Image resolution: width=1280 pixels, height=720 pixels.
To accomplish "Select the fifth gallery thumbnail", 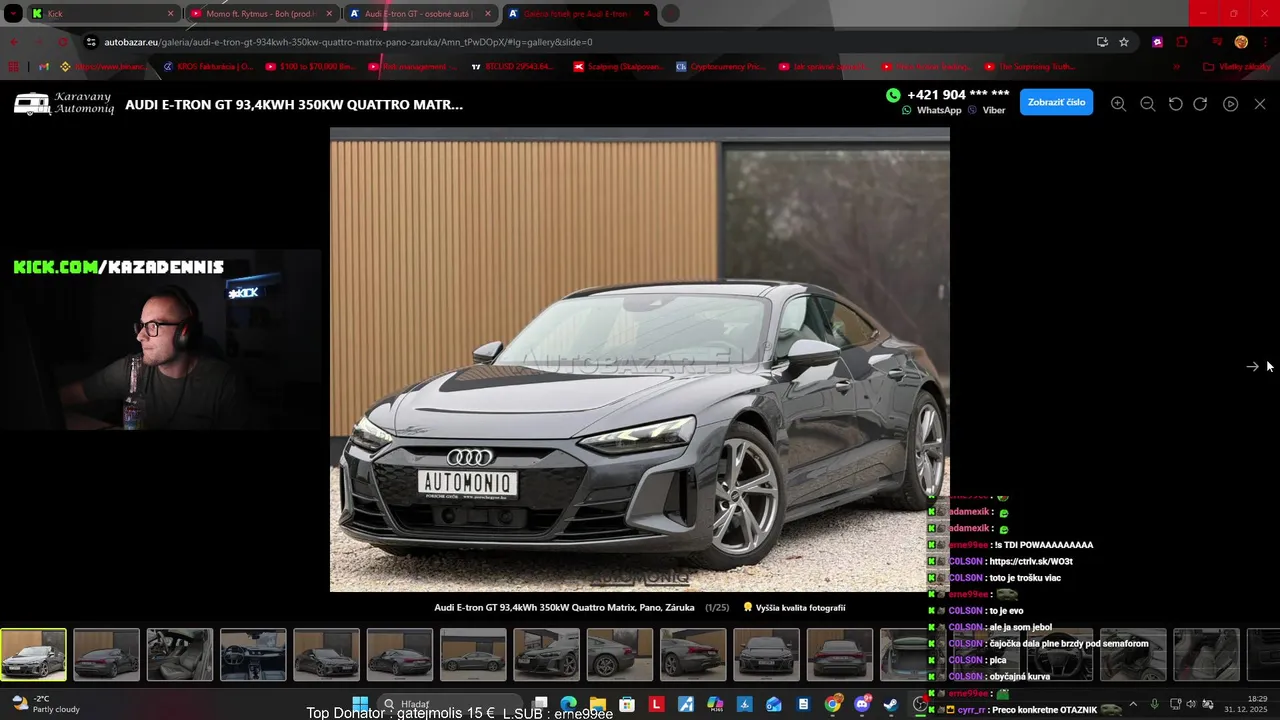I will point(326,654).
